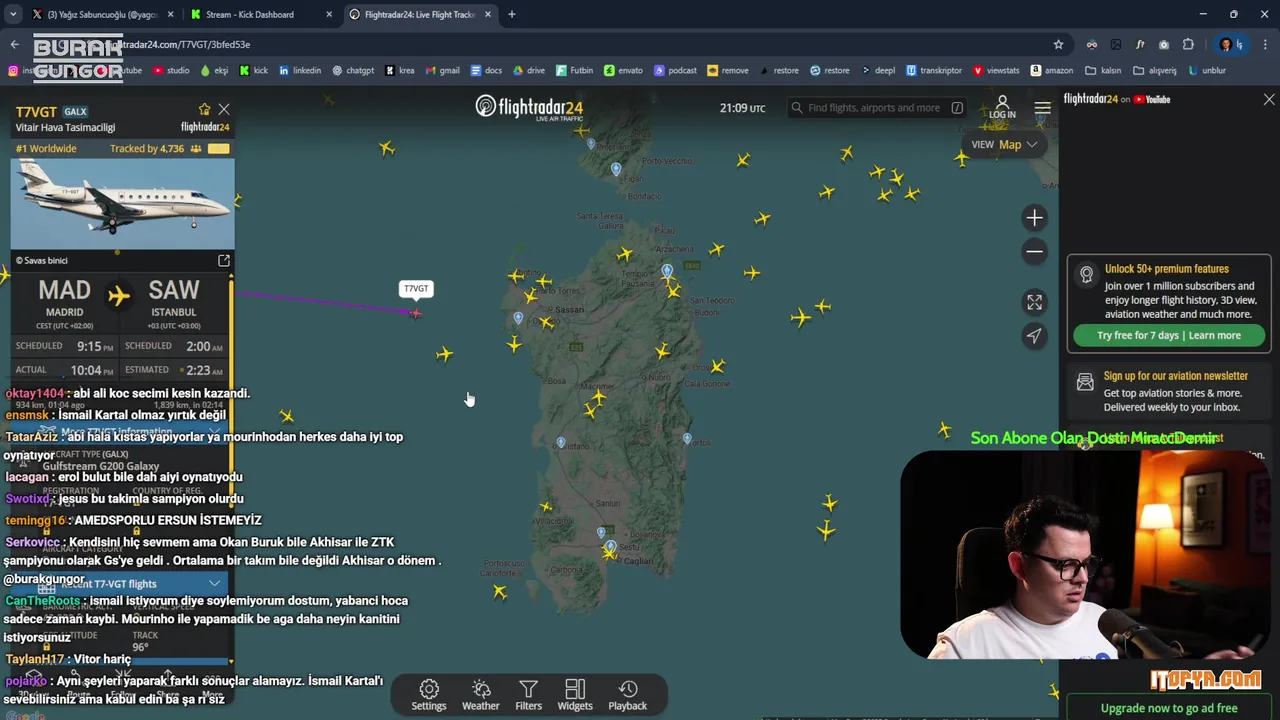Click the search box keyboard shortcut slash icon
Image resolution: width=1280 pixels, height=720 pixels.
click(957, 108)
